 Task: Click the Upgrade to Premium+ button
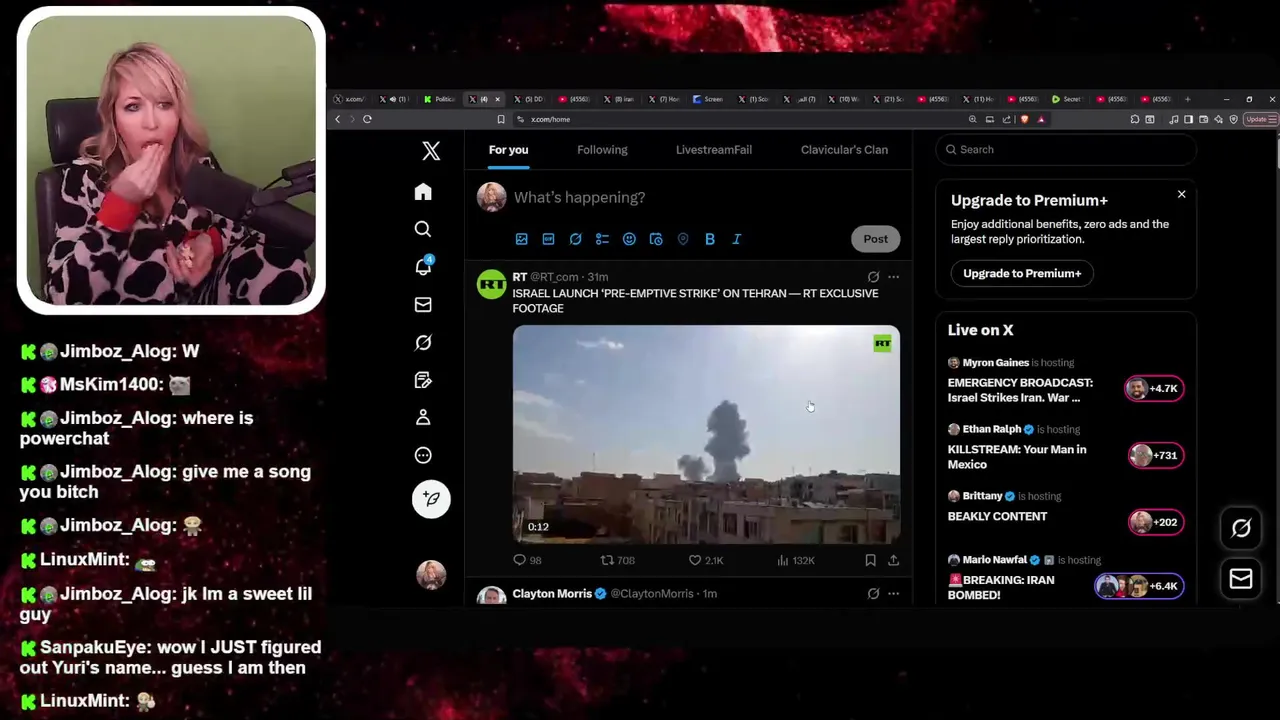pyautogui.click(x=1022, y=273)
